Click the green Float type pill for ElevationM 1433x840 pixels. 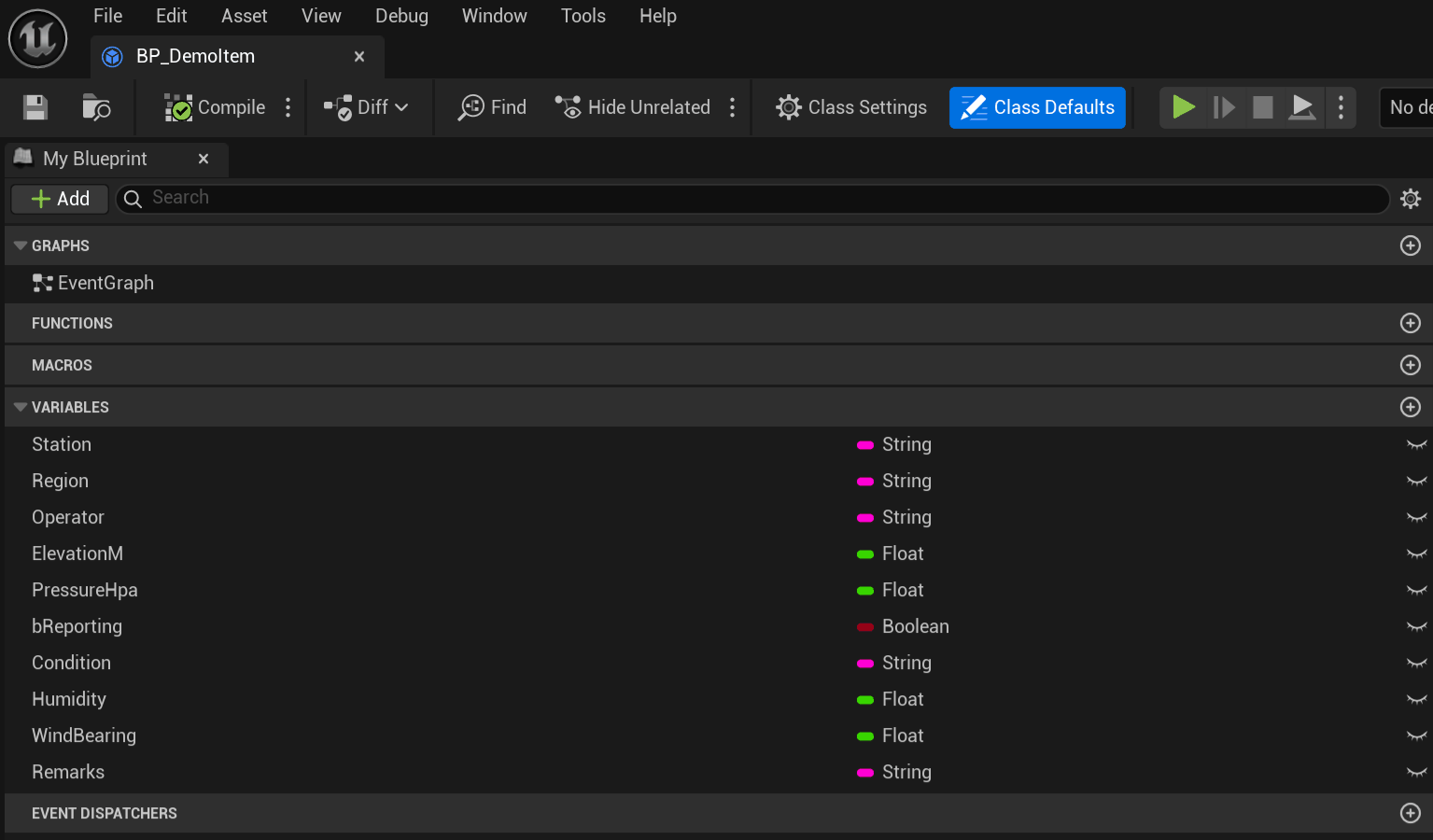pos(865,554)
